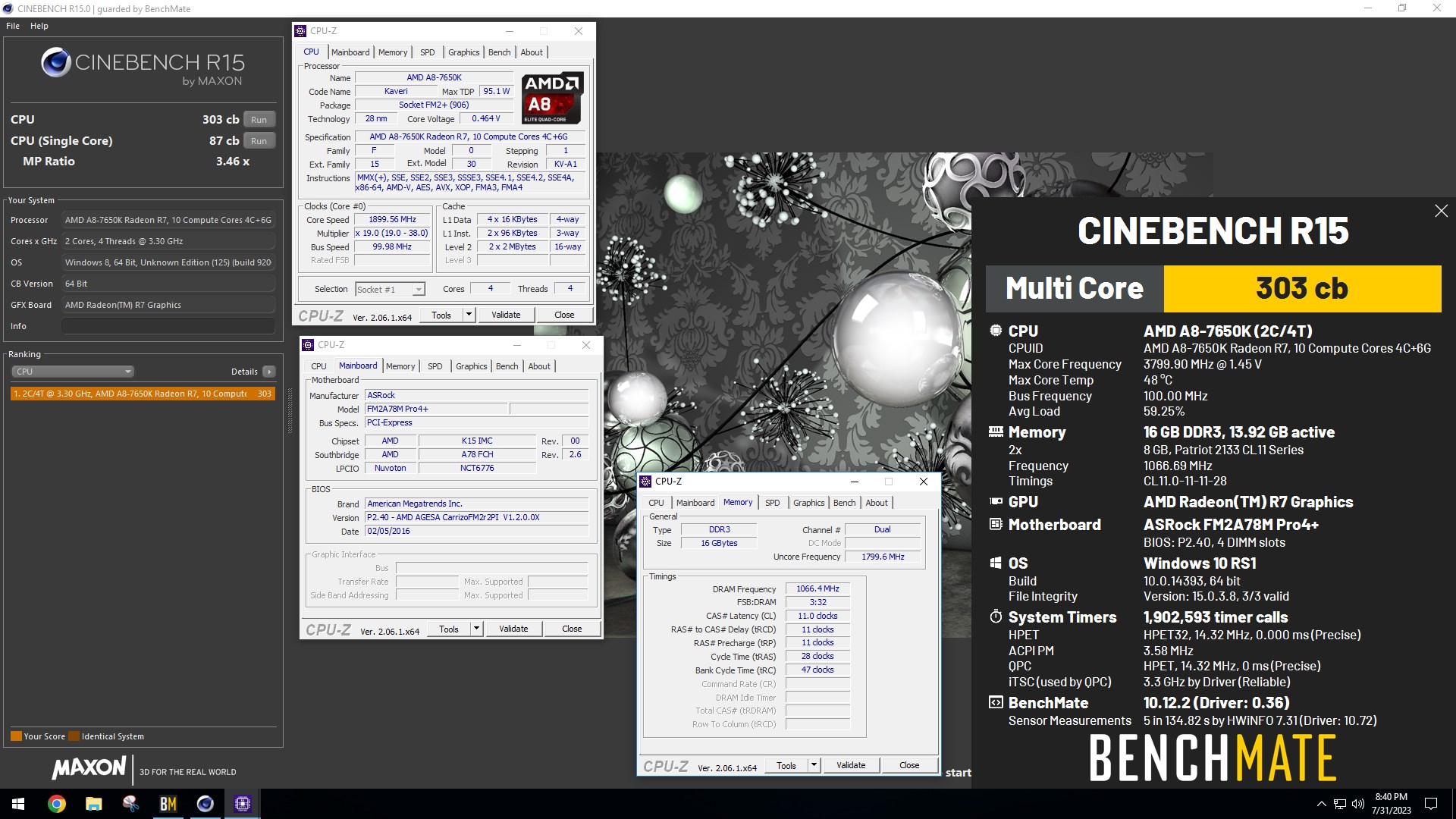Screen dimensions: 1456x819
Task: Click the taskbar clock showing 8:40 PM
Action: [1391, 804]
